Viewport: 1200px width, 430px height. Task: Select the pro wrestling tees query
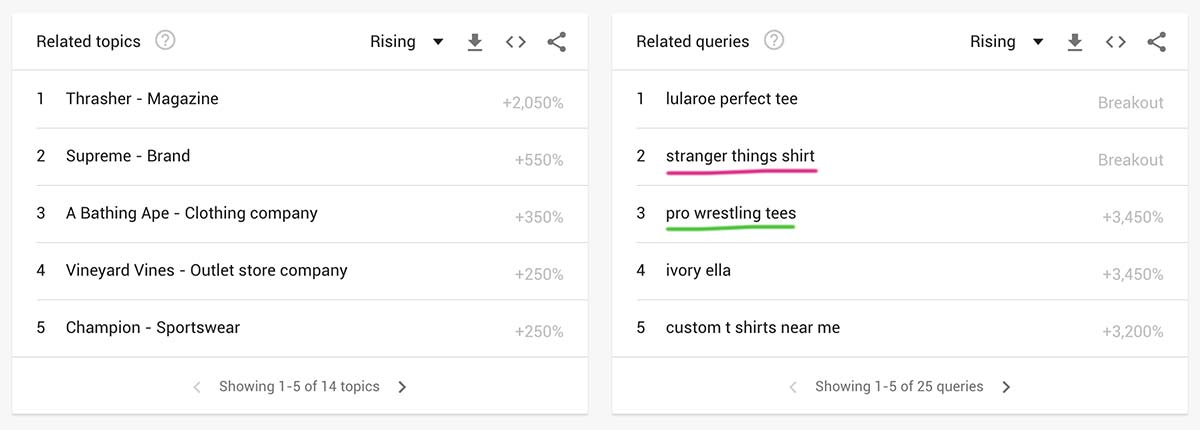click(x=731, y=213)
